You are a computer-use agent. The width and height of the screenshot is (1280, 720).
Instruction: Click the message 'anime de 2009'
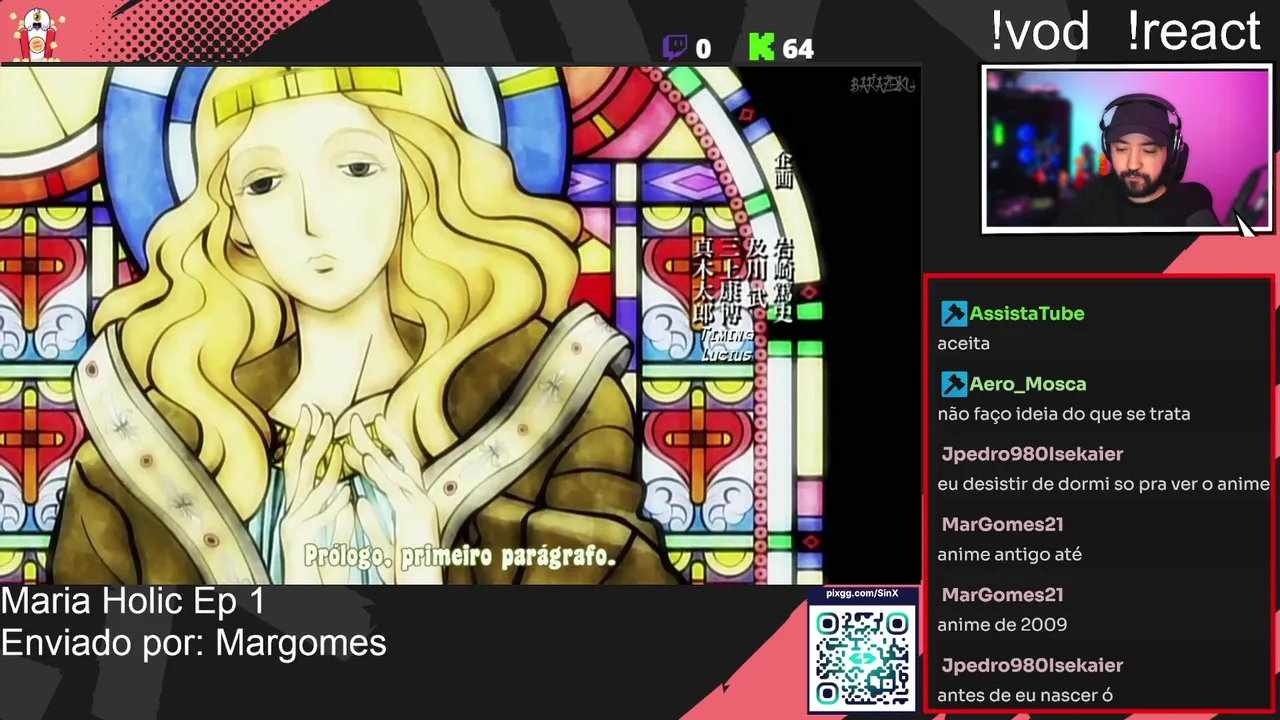click(x=1002, y=624)
